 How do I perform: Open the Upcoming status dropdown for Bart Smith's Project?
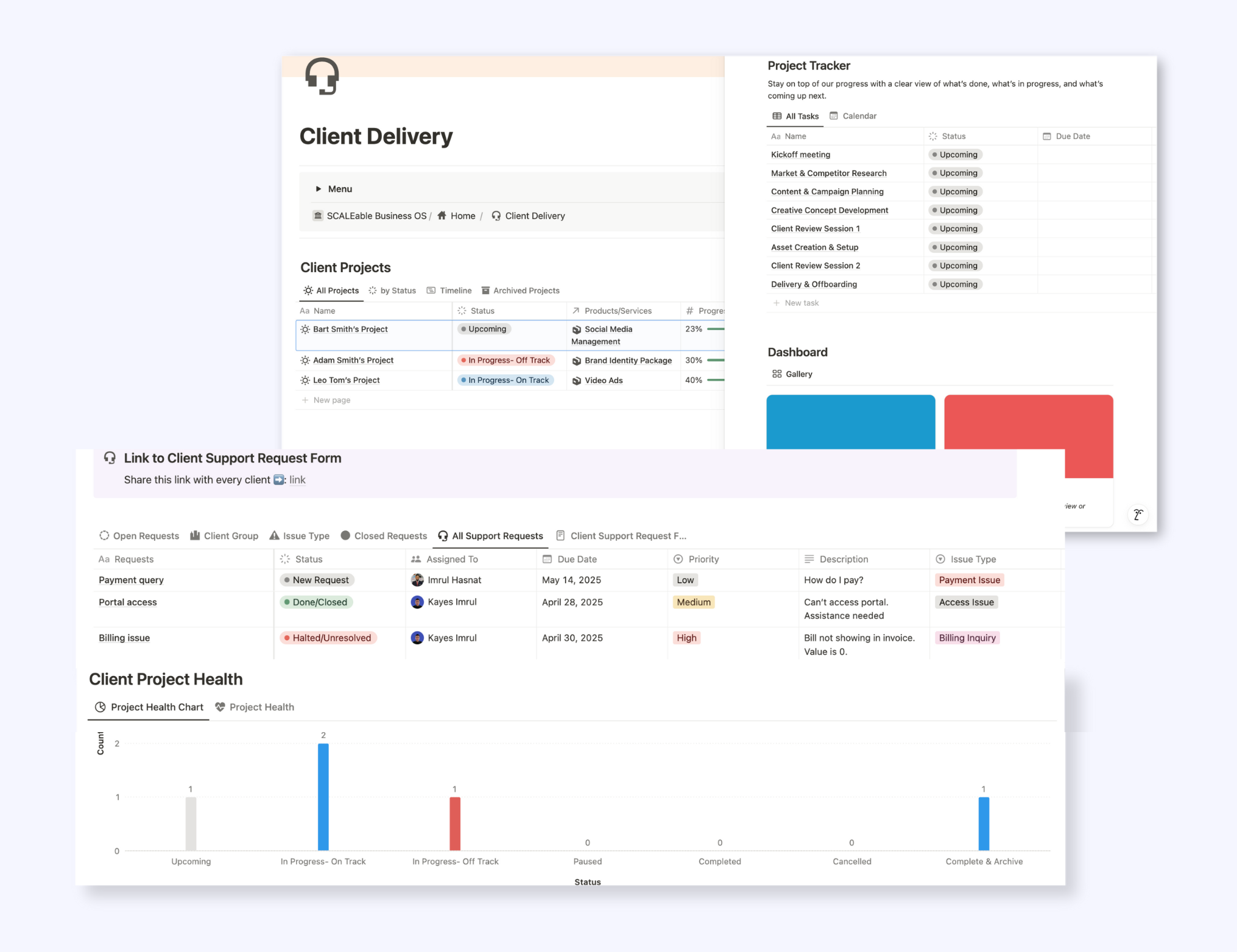[484, 329]
